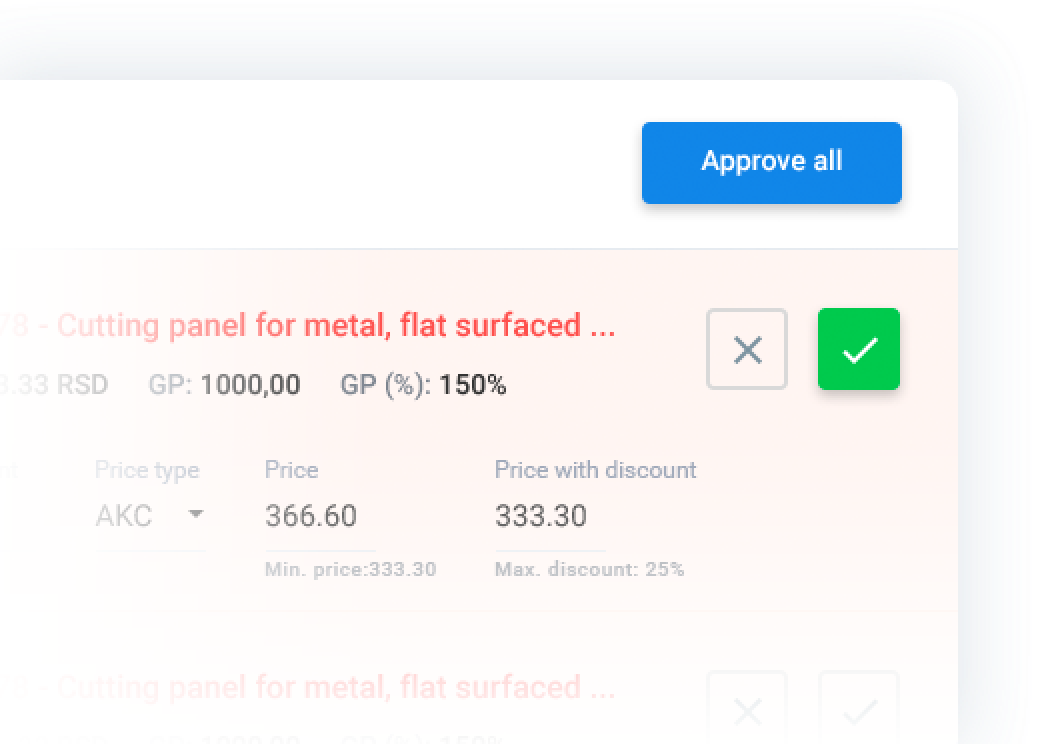The width and height of the screenshot is (1042, 744).
Task: Click the Price type label
Action: (x=147, y=470)
